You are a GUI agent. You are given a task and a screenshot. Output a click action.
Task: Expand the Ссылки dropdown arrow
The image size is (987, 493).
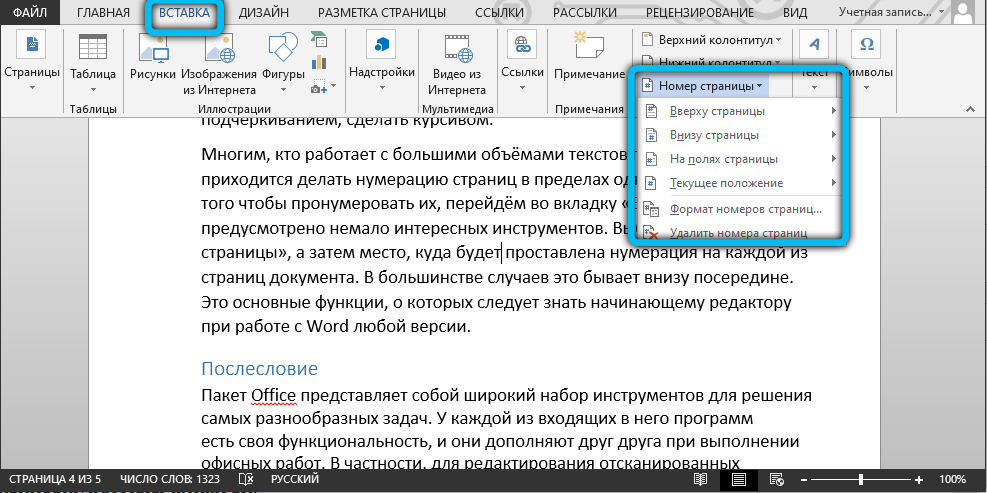pos(522,88)
